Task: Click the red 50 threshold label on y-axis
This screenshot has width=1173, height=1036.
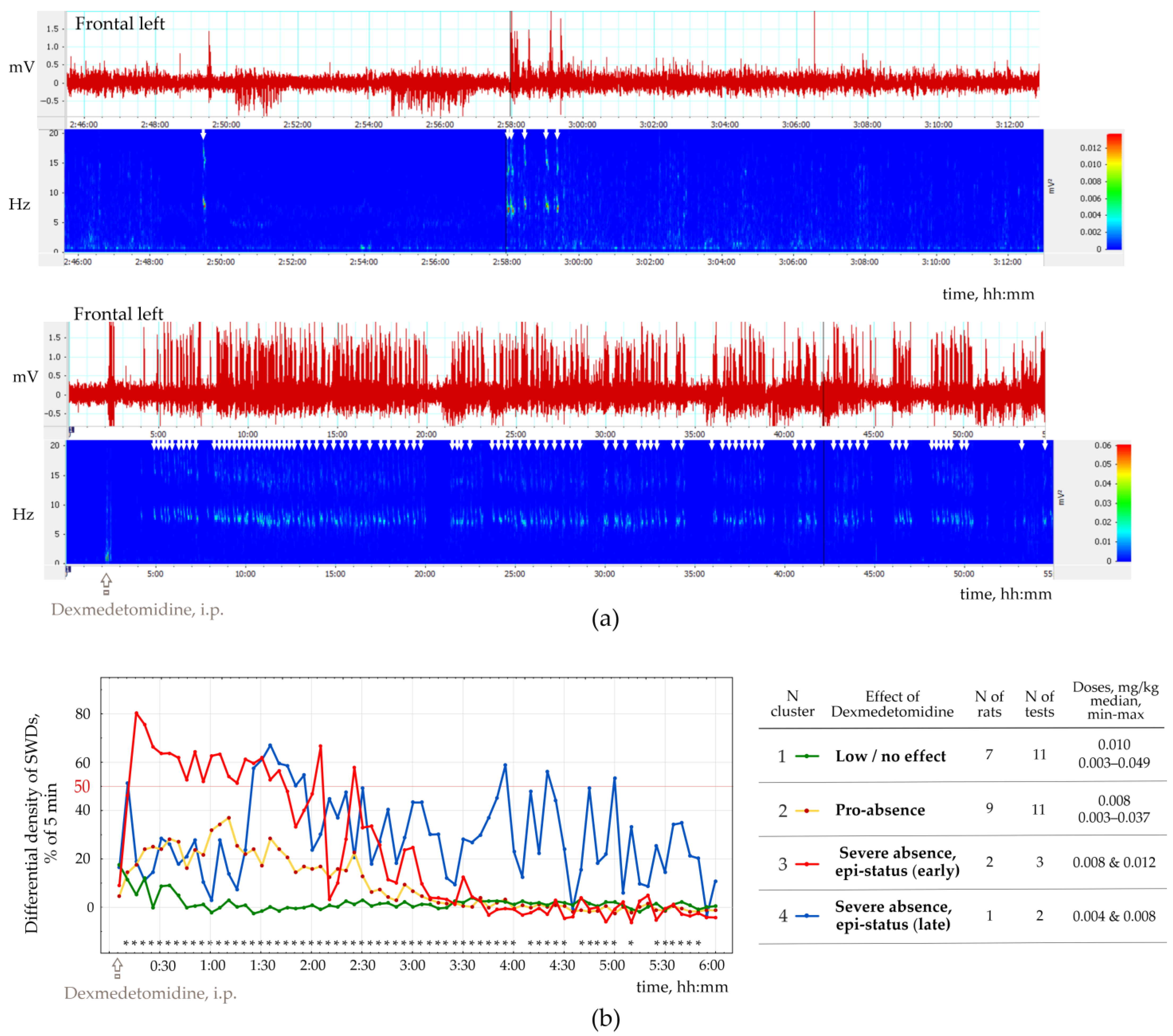Action: point(82,786)
